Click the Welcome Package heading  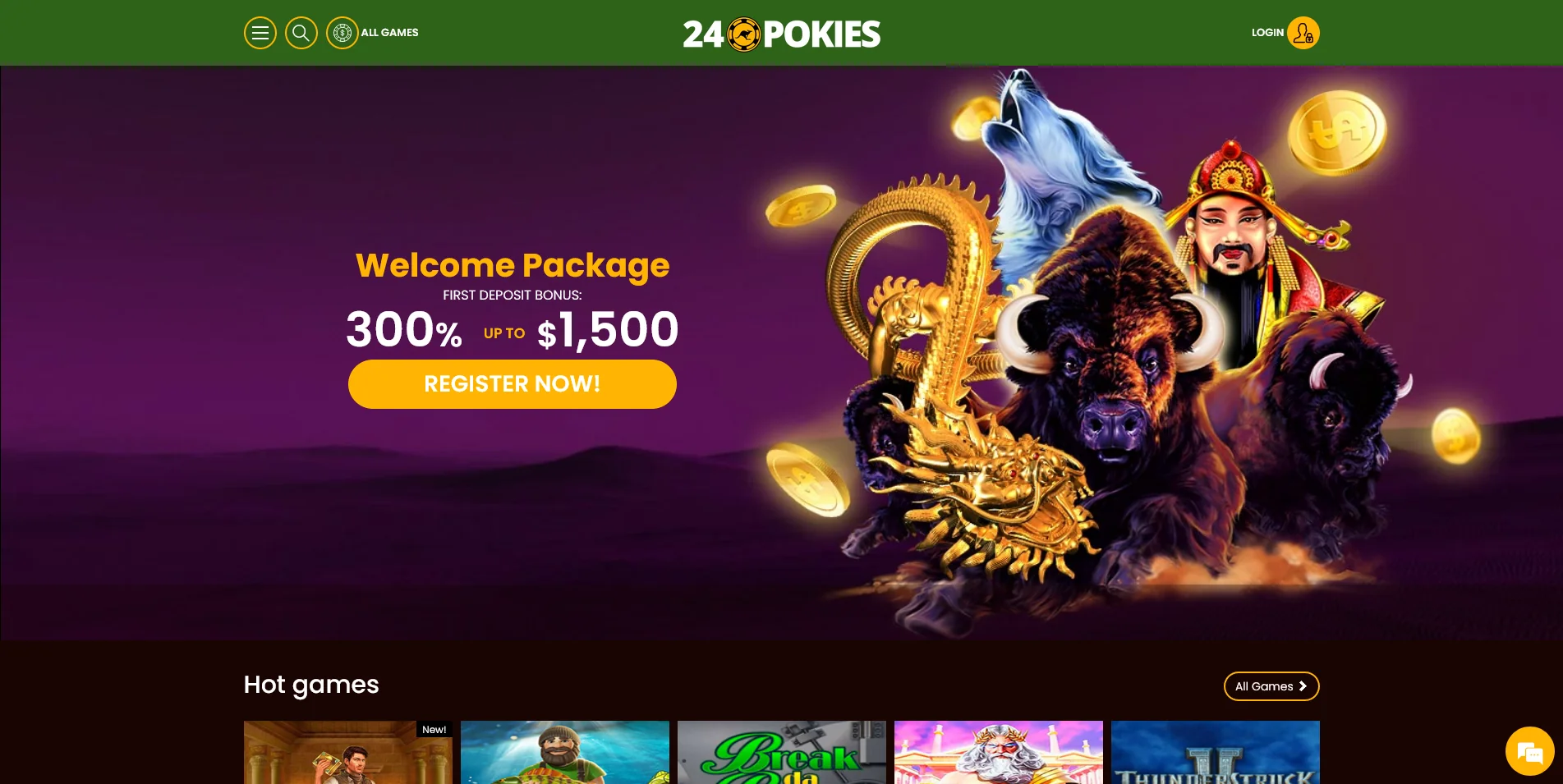(x=513, y=265)
